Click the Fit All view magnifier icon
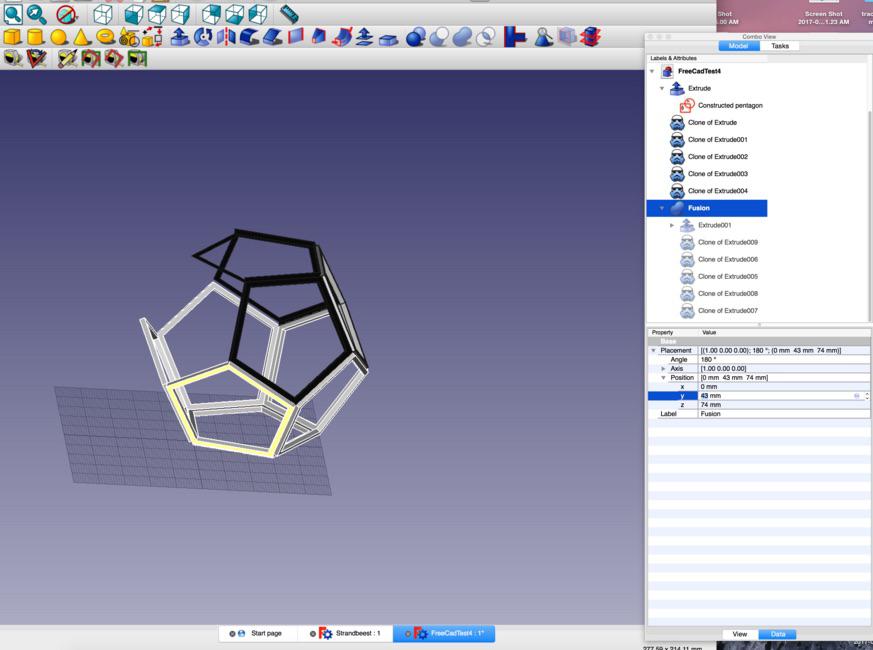The height and width of the screenshot is (650, 873). (x=13, y=14)
